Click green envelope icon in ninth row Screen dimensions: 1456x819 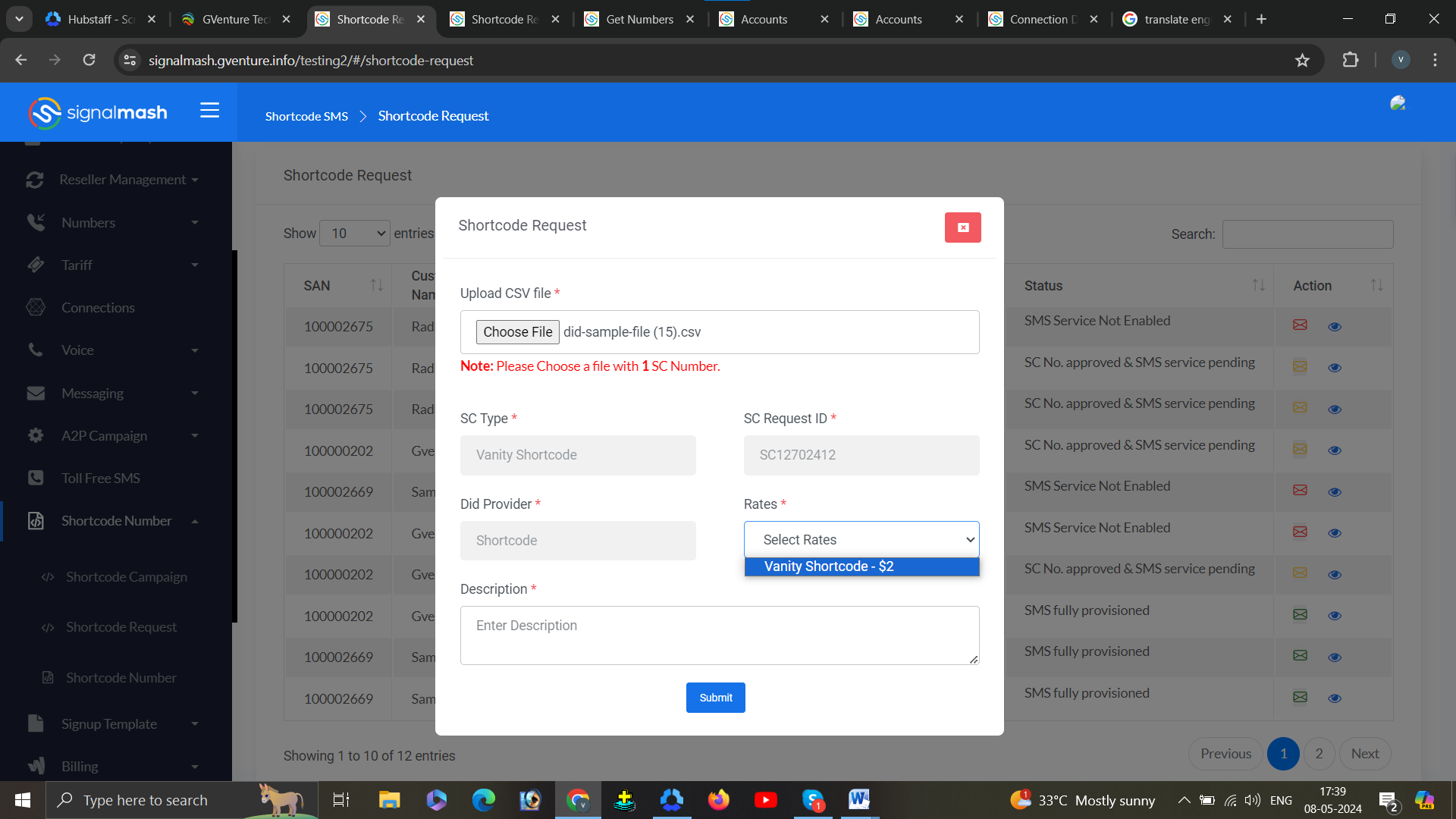pyautogui.click(x=1300, y=656)
